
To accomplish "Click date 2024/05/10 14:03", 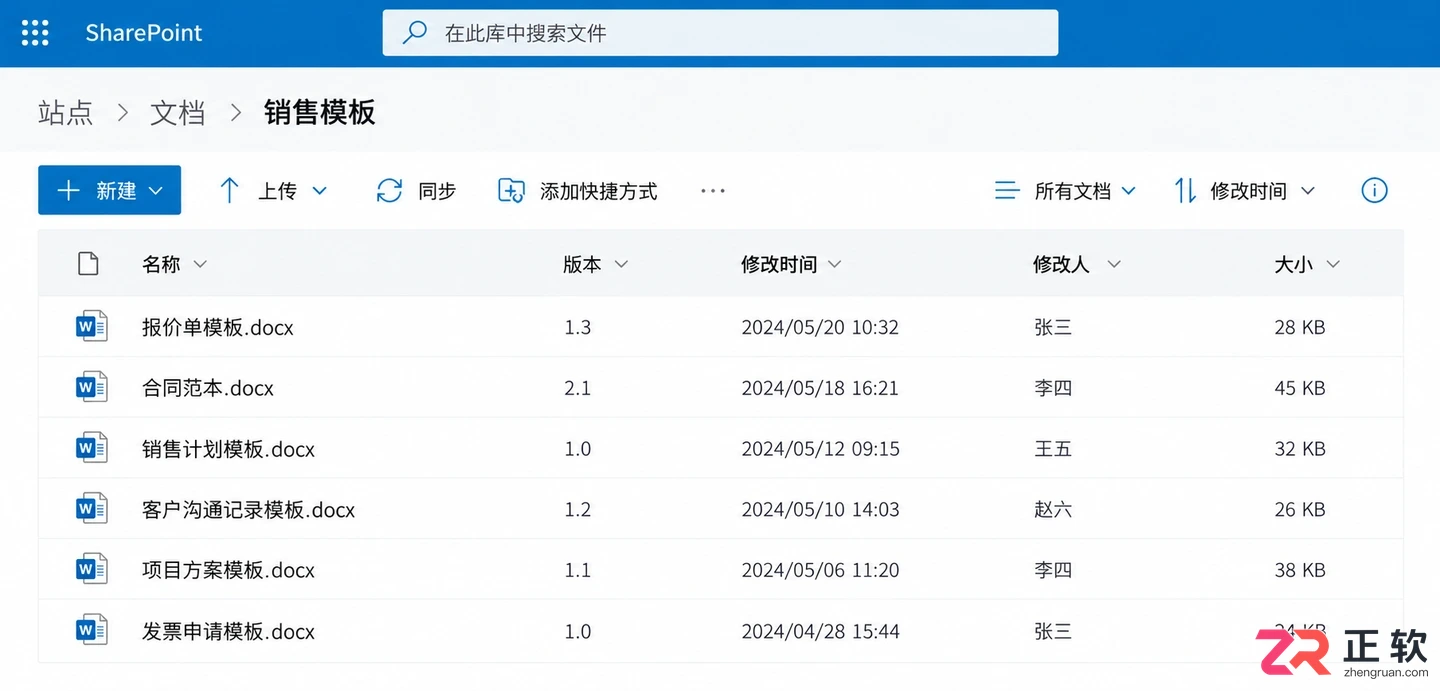I will 820,510.
